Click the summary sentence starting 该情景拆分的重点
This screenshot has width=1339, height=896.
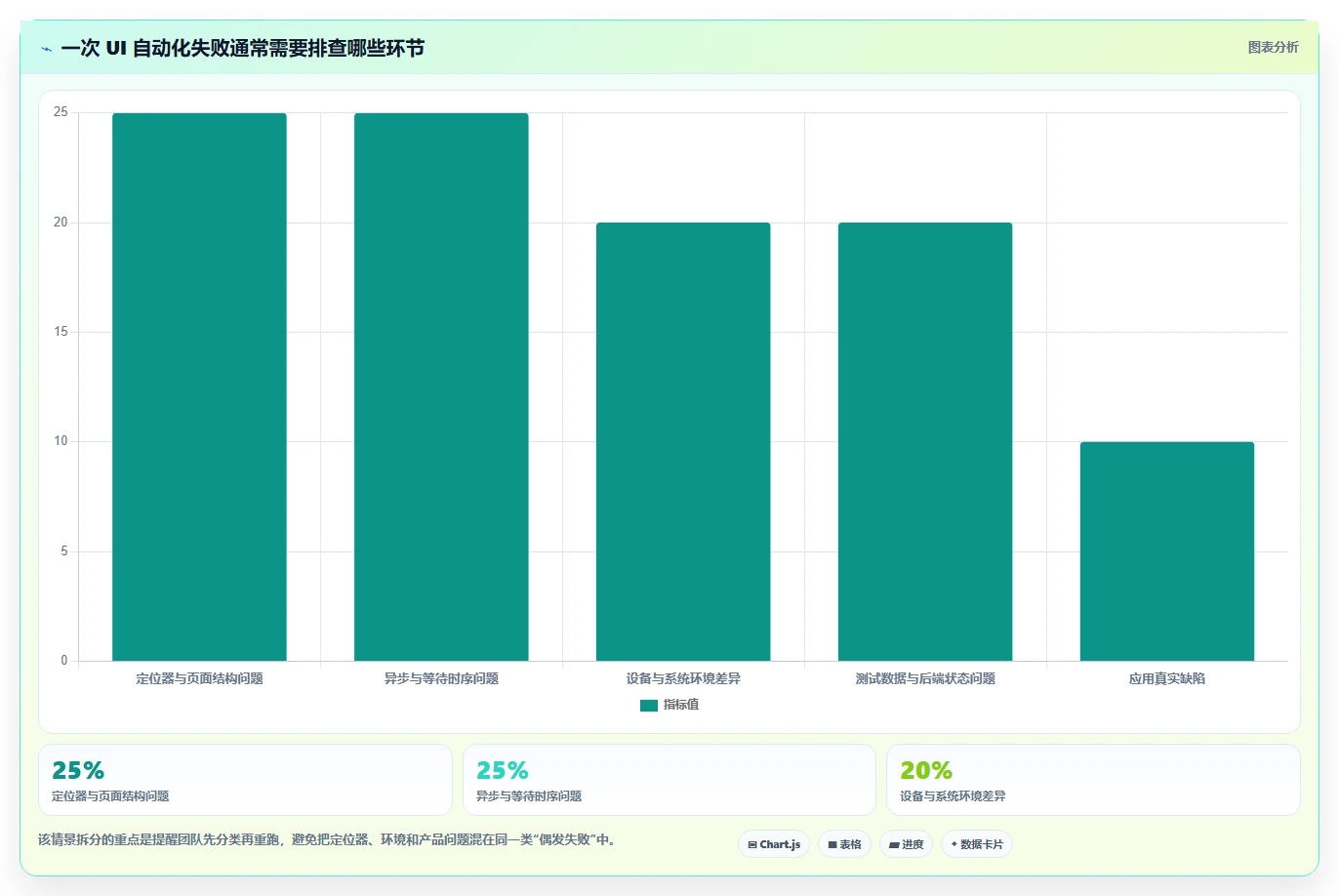(x=329, y=839)
